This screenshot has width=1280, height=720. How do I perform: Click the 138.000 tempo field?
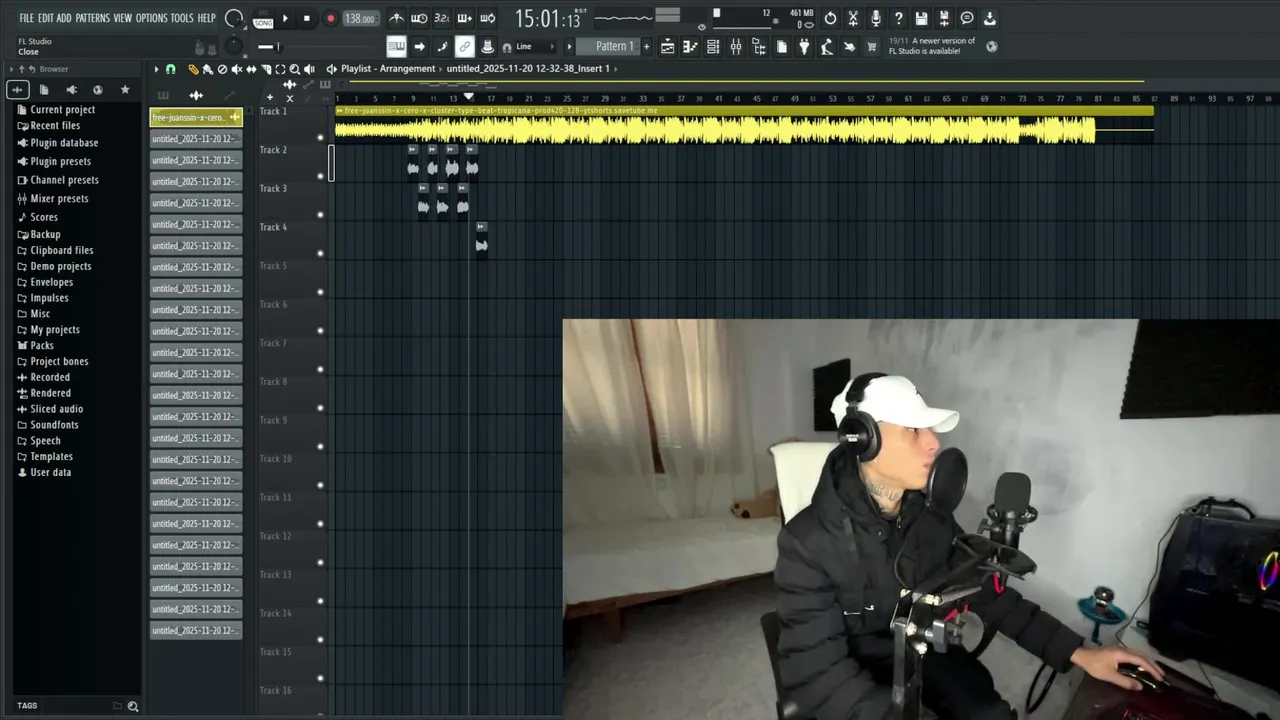[x=361, y=18]
